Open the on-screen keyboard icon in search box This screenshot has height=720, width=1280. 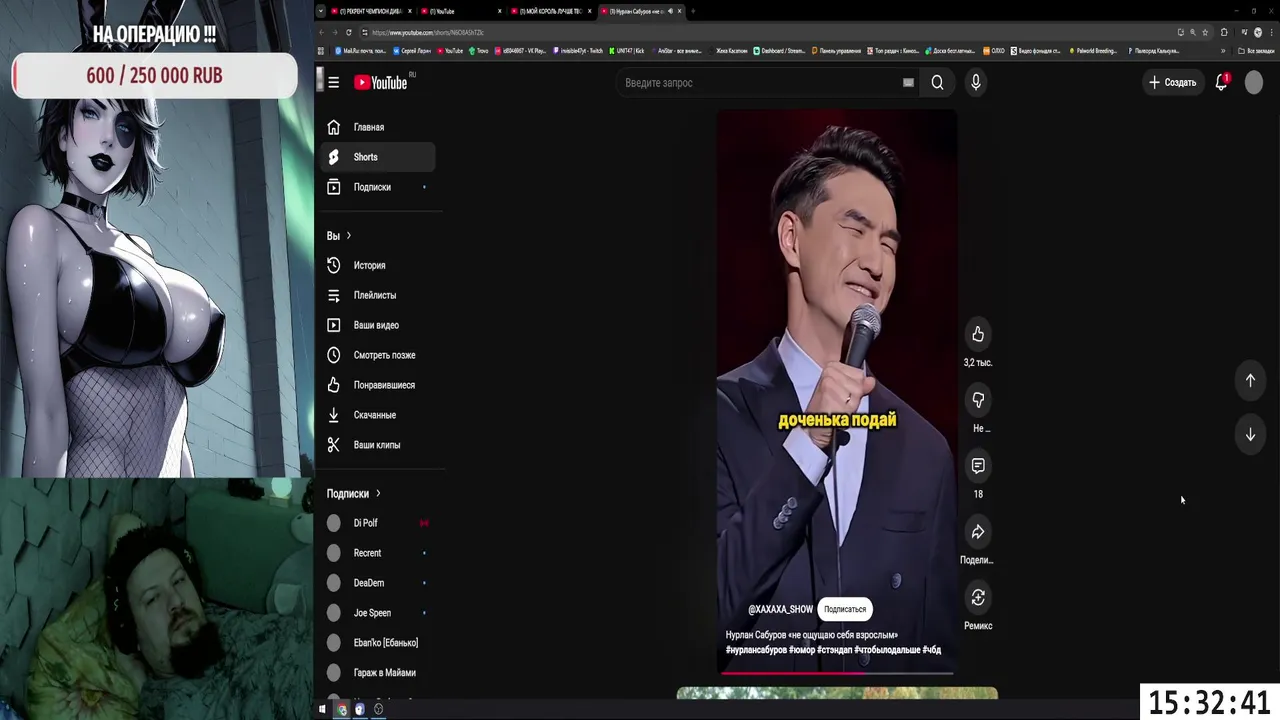click(908, 83)
